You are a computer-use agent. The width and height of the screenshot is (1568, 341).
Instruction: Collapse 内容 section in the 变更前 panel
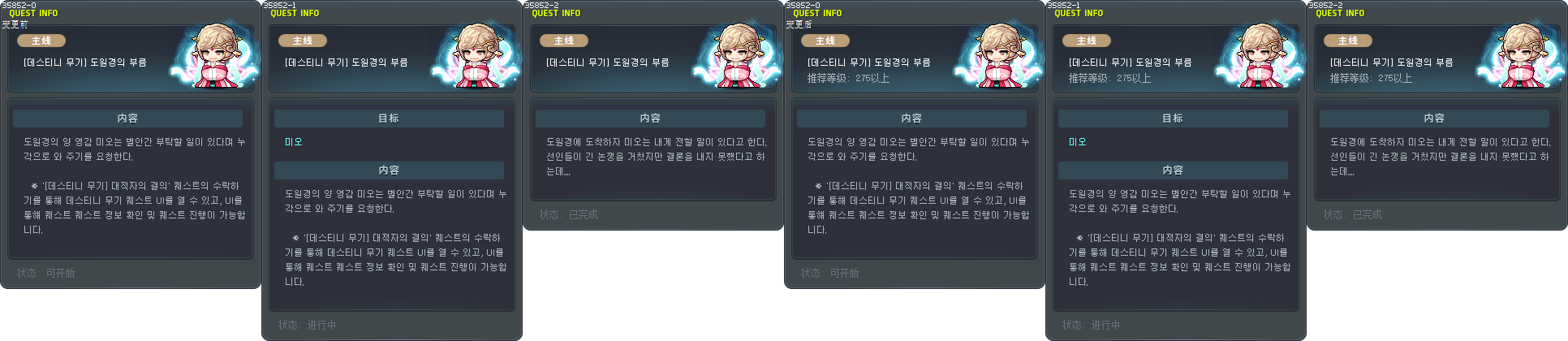(x=127, y=119)
